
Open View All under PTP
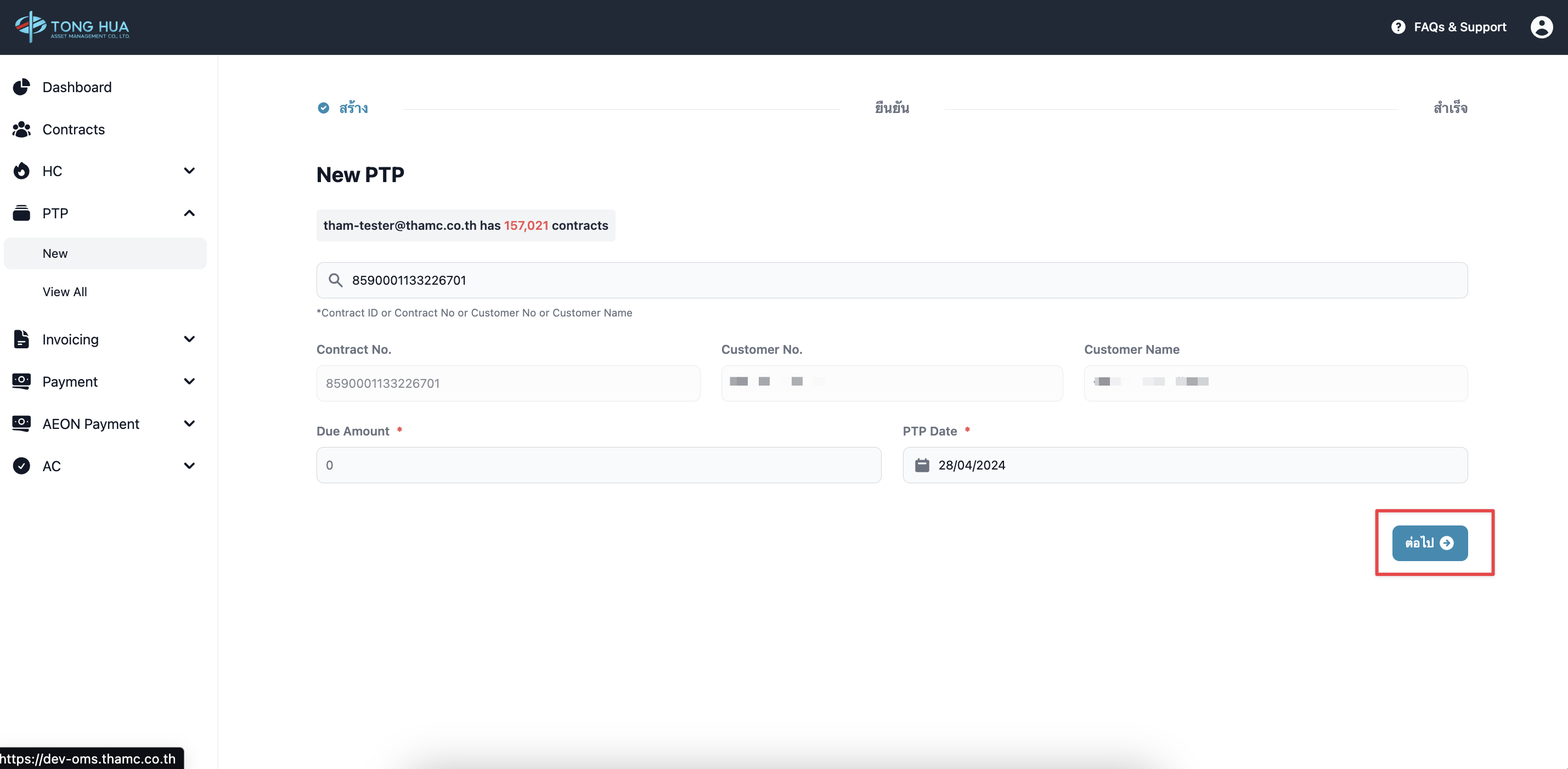coord(65,291)
